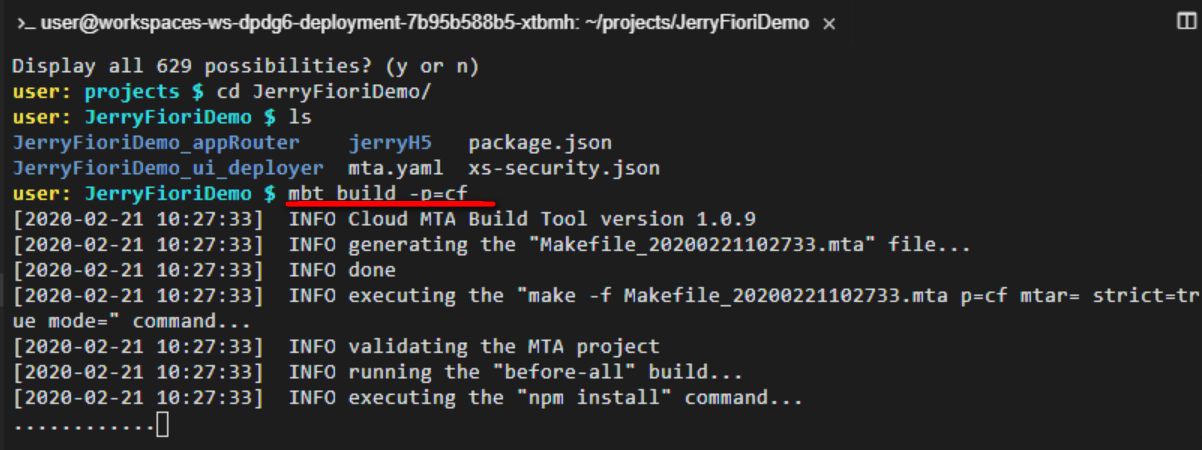Click the validating the MTA project line
1202x450 pixels.
click(x=504, y=347)
